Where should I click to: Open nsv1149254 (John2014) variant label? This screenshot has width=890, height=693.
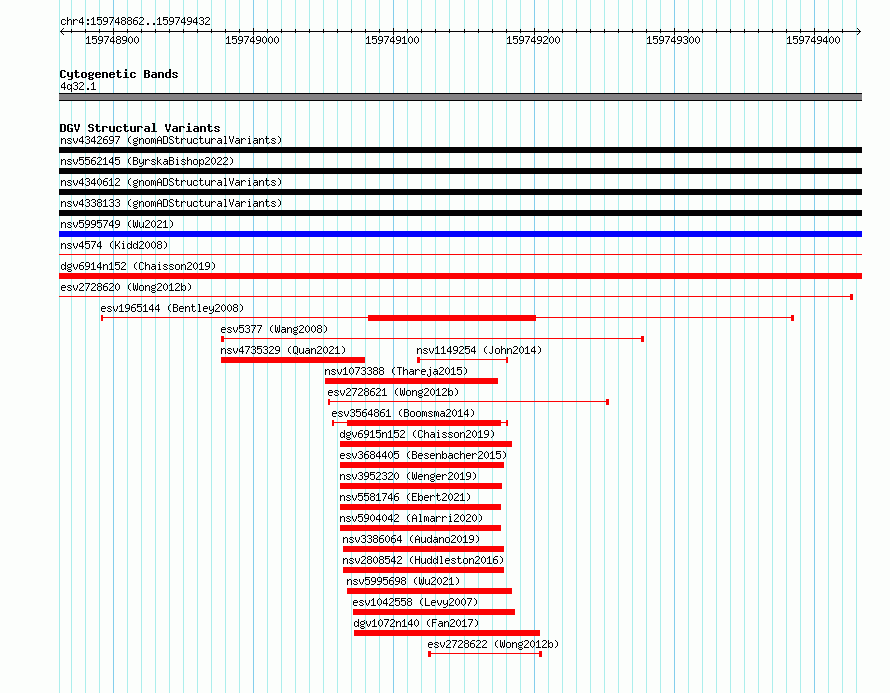pyautogui.click(x=479, y=350)
